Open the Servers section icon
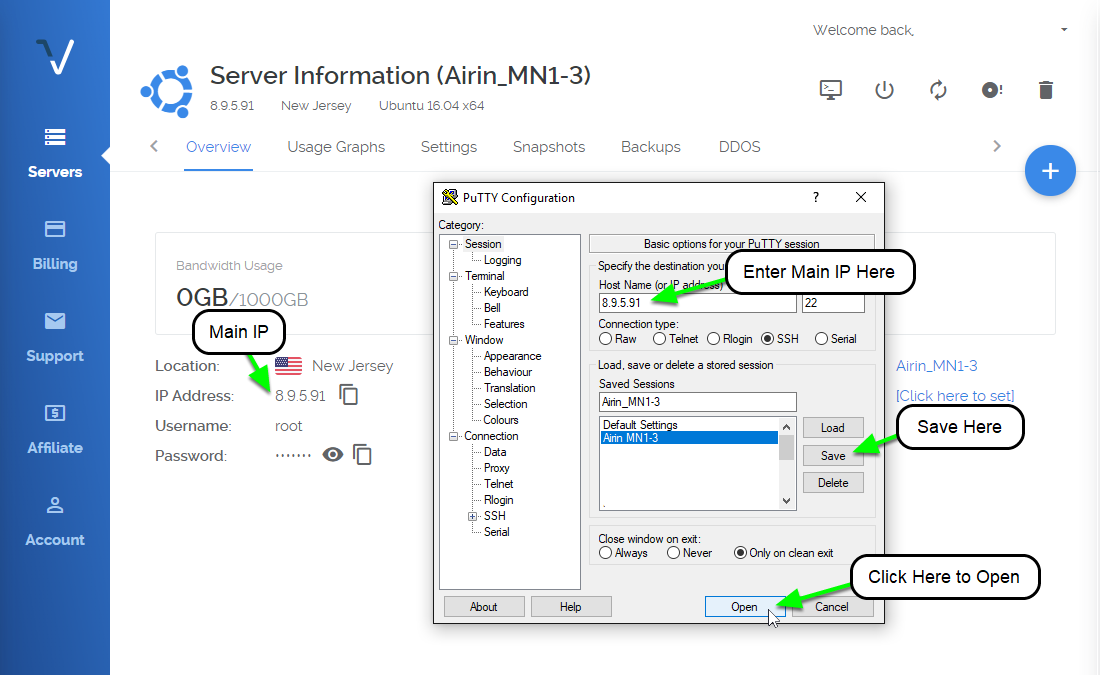Viewport: 1100px width, 675px height. (x=55, y=137)
